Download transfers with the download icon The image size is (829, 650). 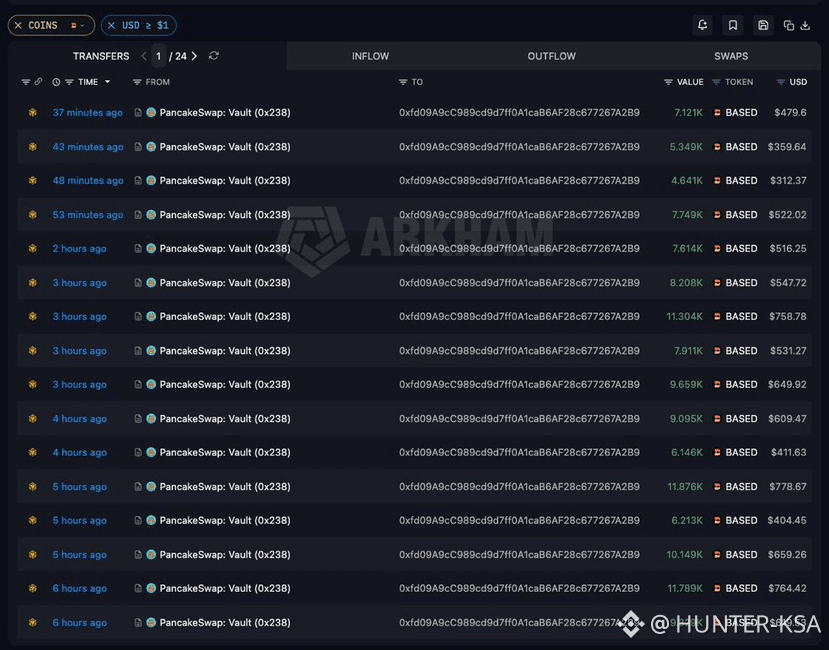tap(805, 25)
